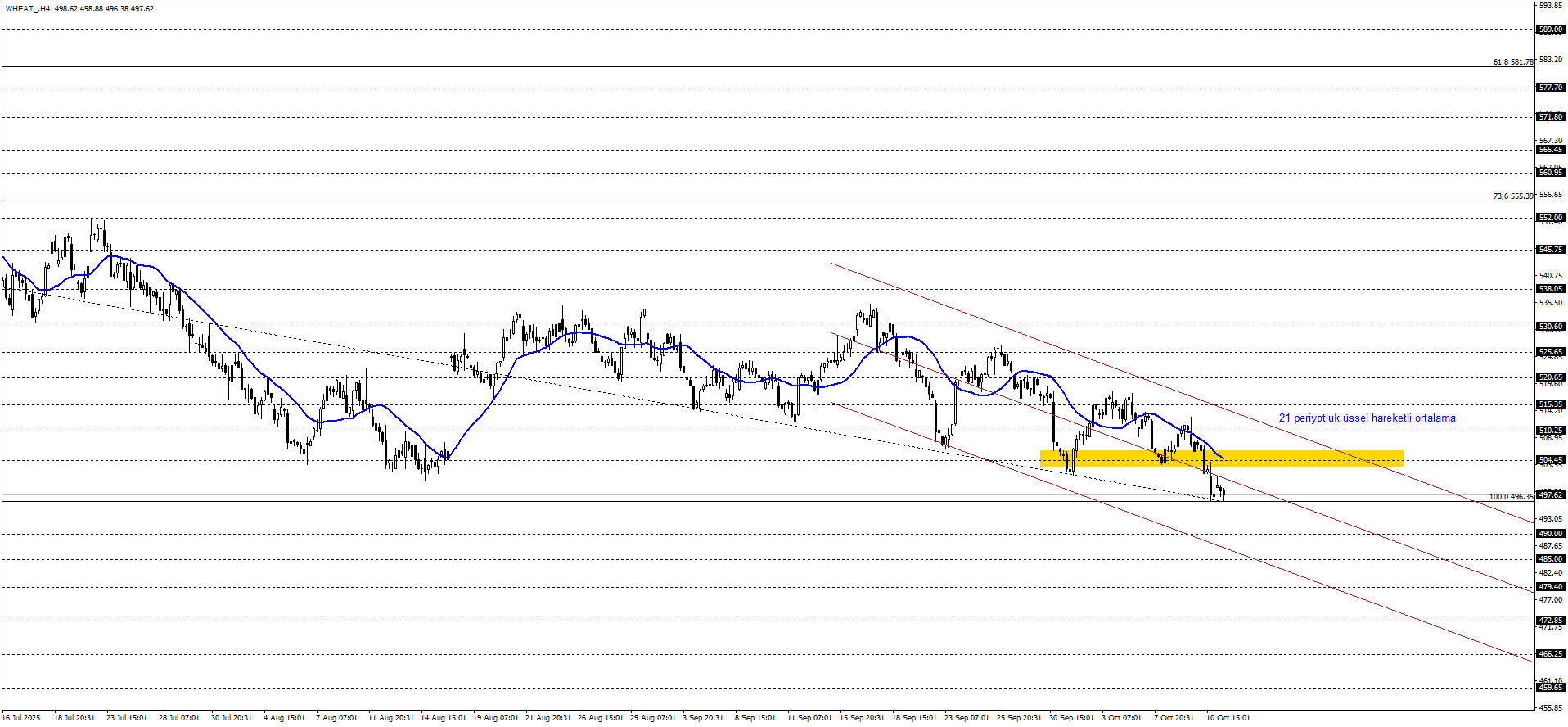Select the 466.25 price level tag

click(x=1551, y=654)
